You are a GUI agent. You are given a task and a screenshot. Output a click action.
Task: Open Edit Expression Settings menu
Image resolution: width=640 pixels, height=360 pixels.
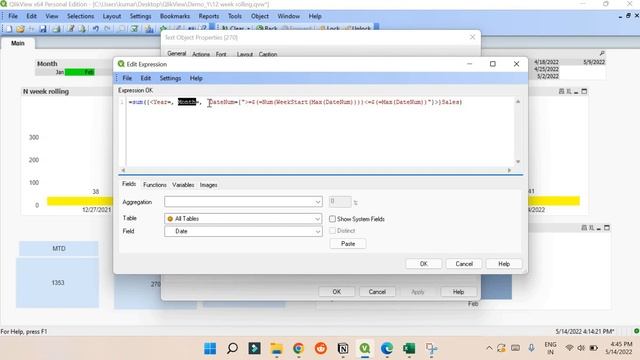(170, 78)
